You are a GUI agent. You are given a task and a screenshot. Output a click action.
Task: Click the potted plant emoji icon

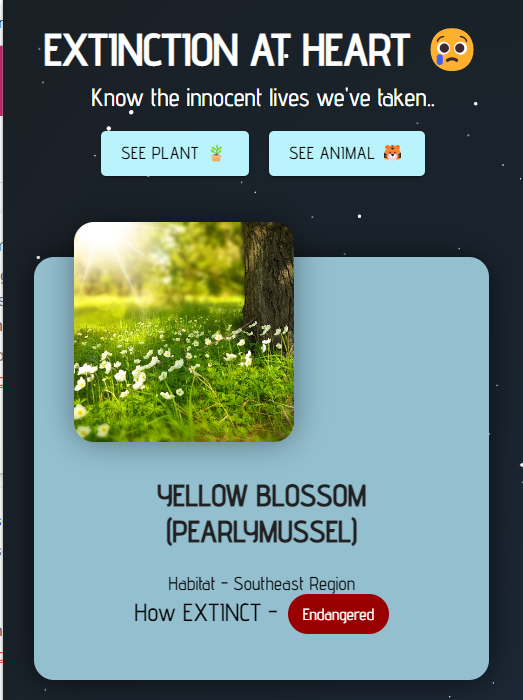(x=216, y=153)
